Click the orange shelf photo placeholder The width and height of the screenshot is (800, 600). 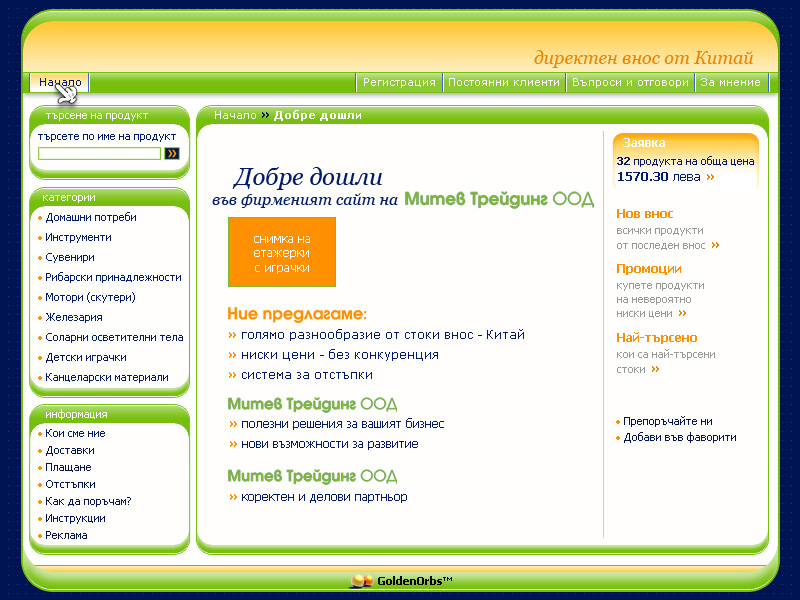pos(282,252)
